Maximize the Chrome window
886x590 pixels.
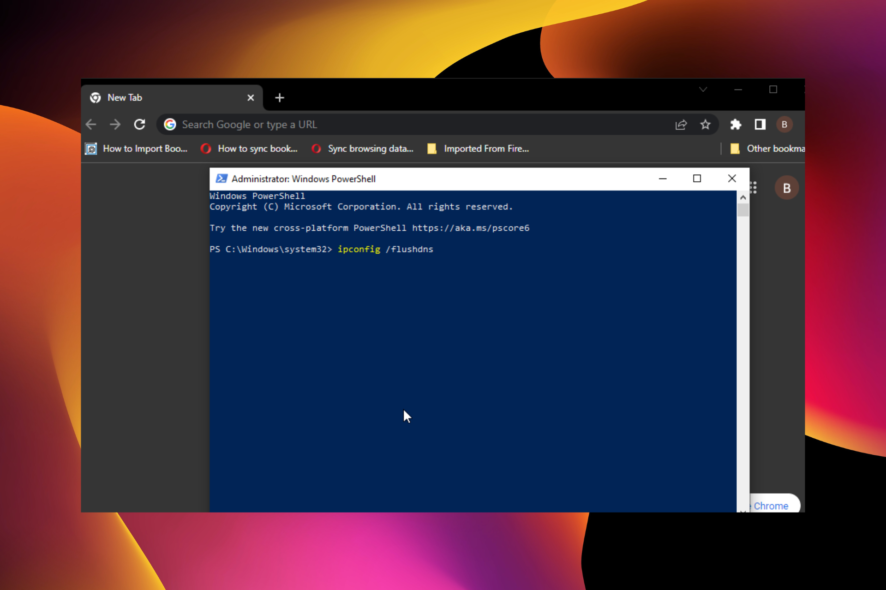pos(773,89)
